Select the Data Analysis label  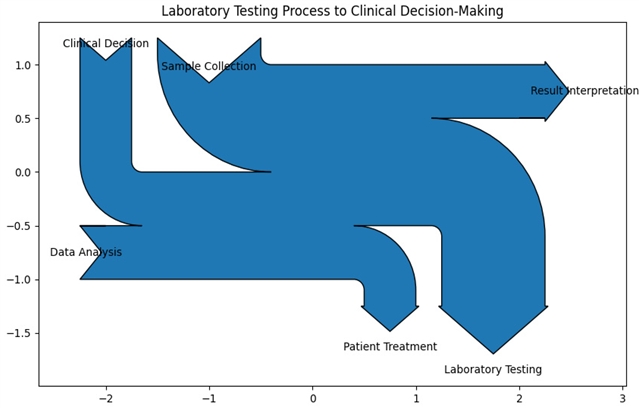click(x=86, y=253)
